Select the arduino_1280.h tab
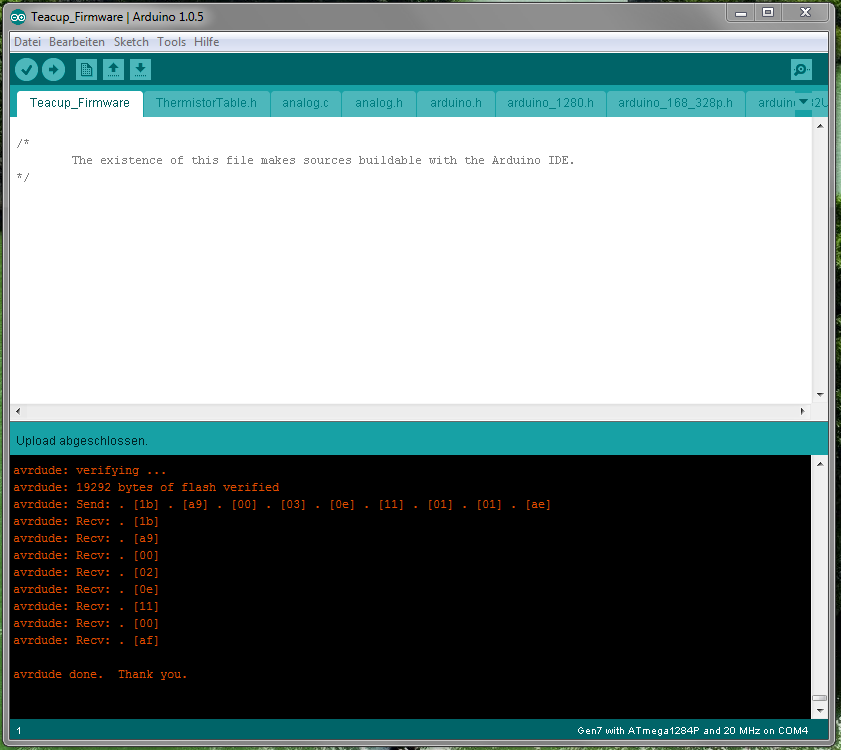 (x=550, y=103)
